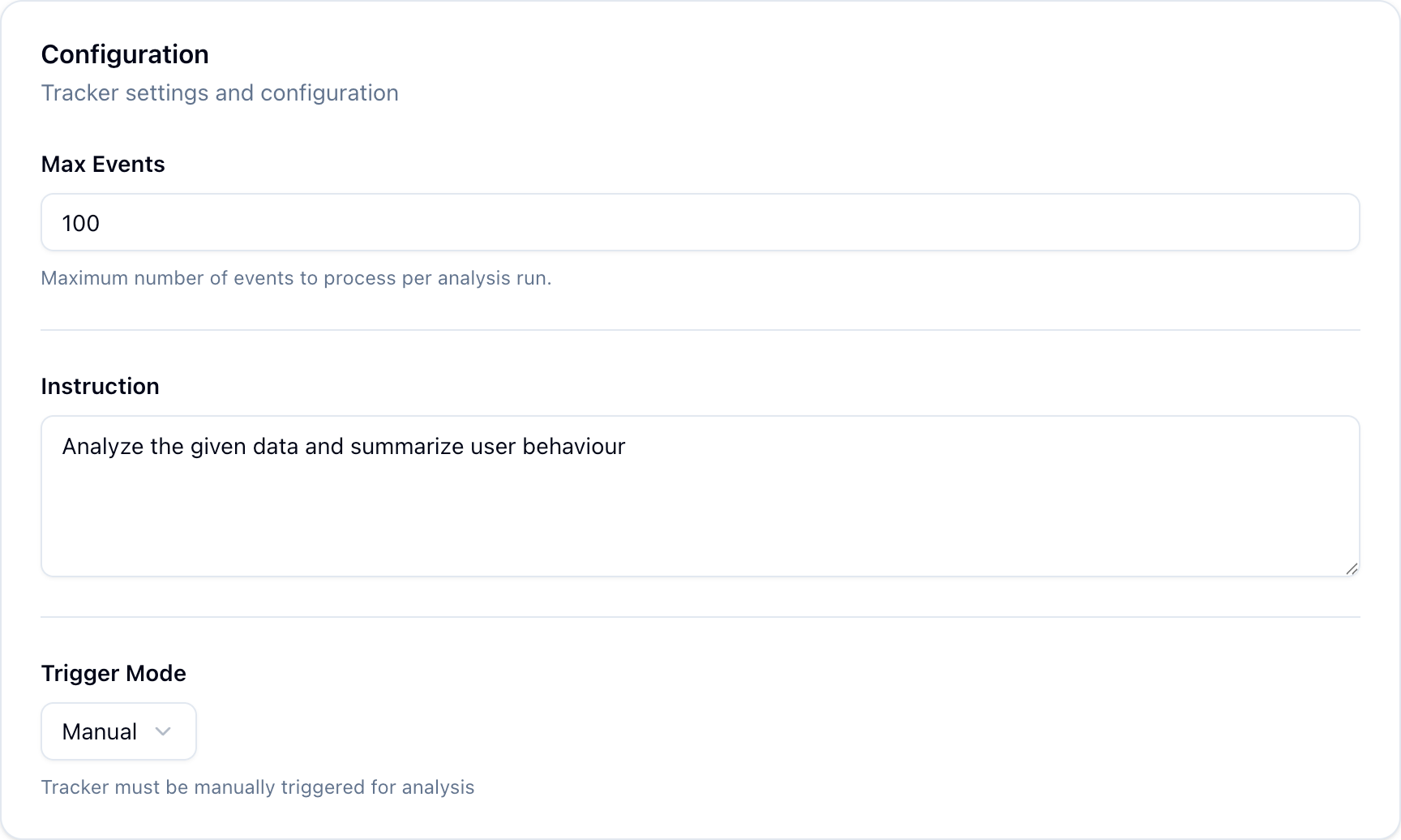Click the textarea resize handle
This screenshot has height=840, width=1401.
[1352, 568]
